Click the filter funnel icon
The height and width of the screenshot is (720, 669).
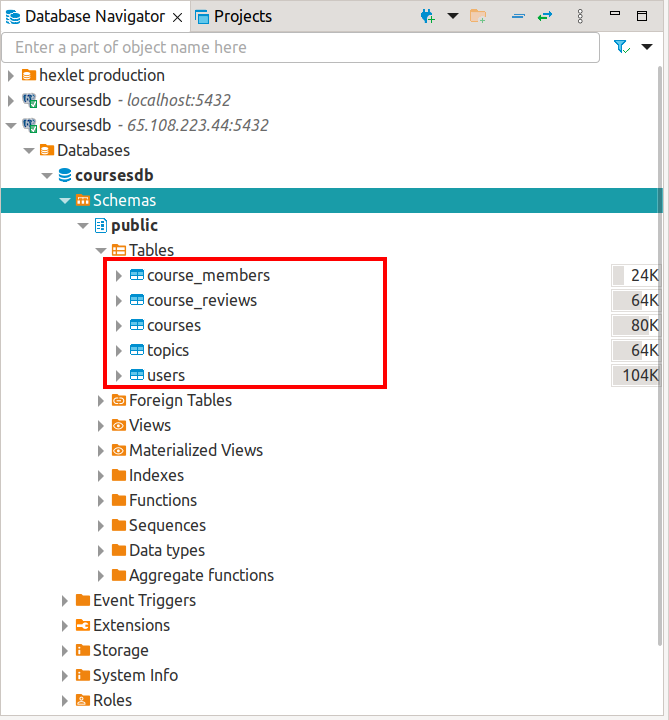tap(621, 47)
